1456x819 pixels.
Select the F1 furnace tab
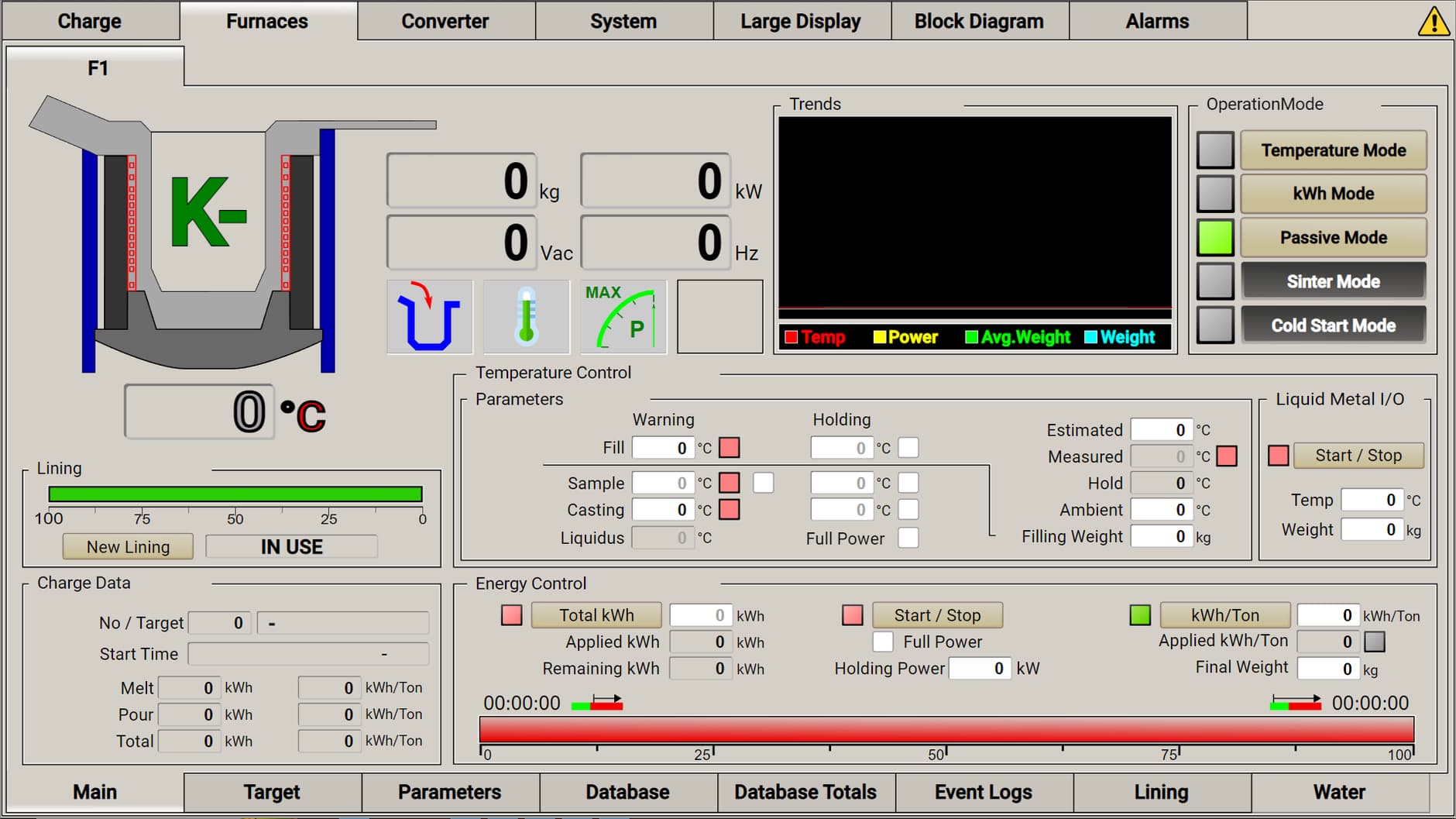tap(96, 67)
